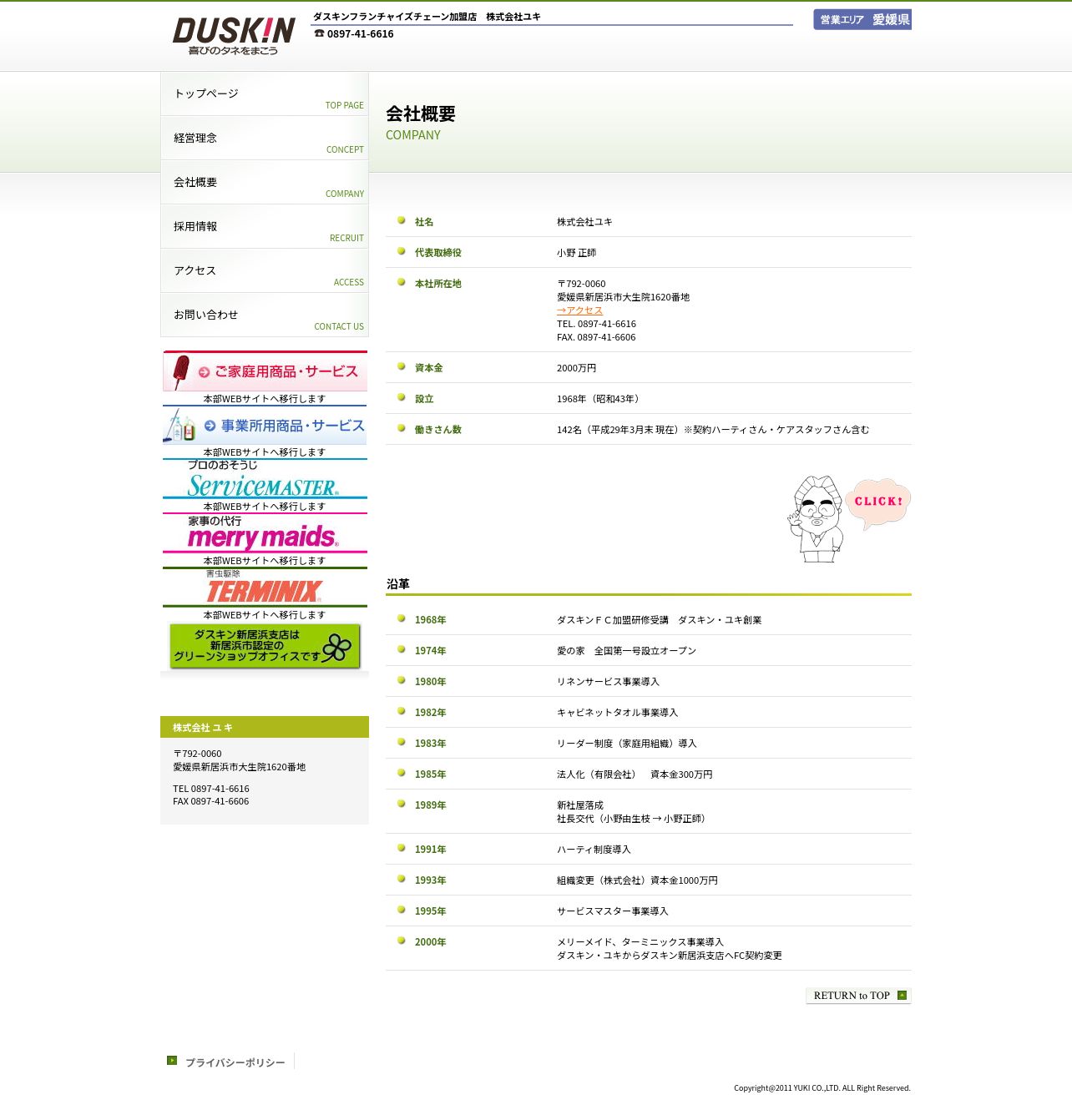The width and height of the screenshot is (1072, 1120).
Task: Click the phone icon beside 0897-41-6616
Action: pyautogui.click(x=319, y=33)
